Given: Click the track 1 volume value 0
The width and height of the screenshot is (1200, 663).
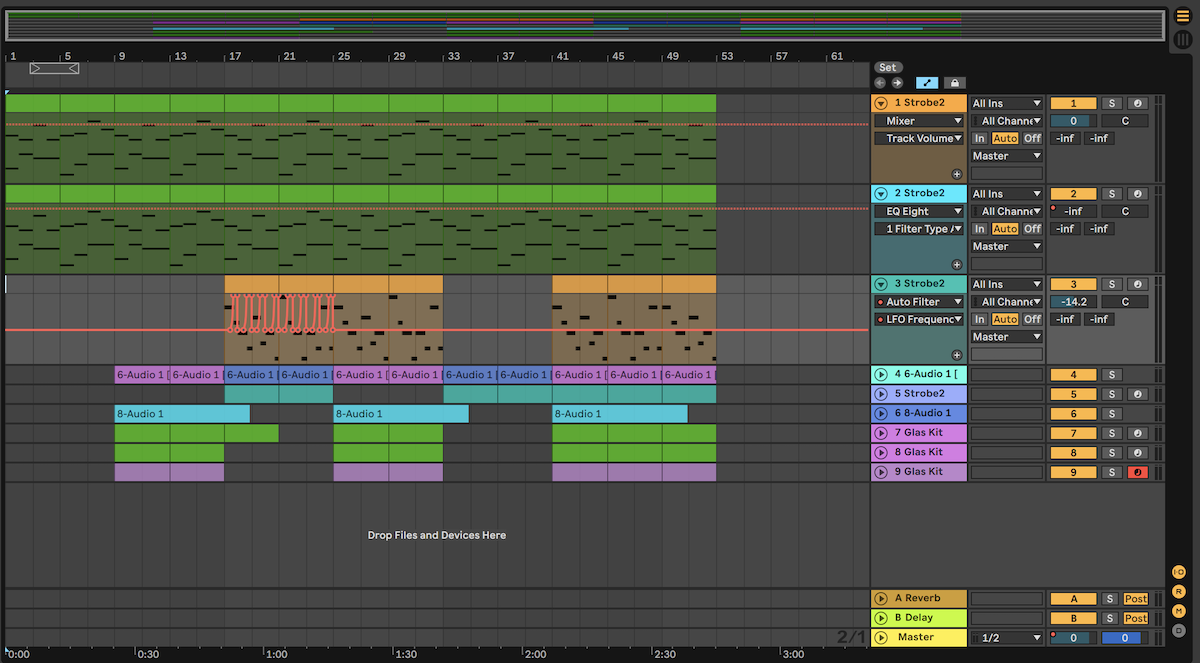Looking at the screenshot, I should tap(1073, 121).
